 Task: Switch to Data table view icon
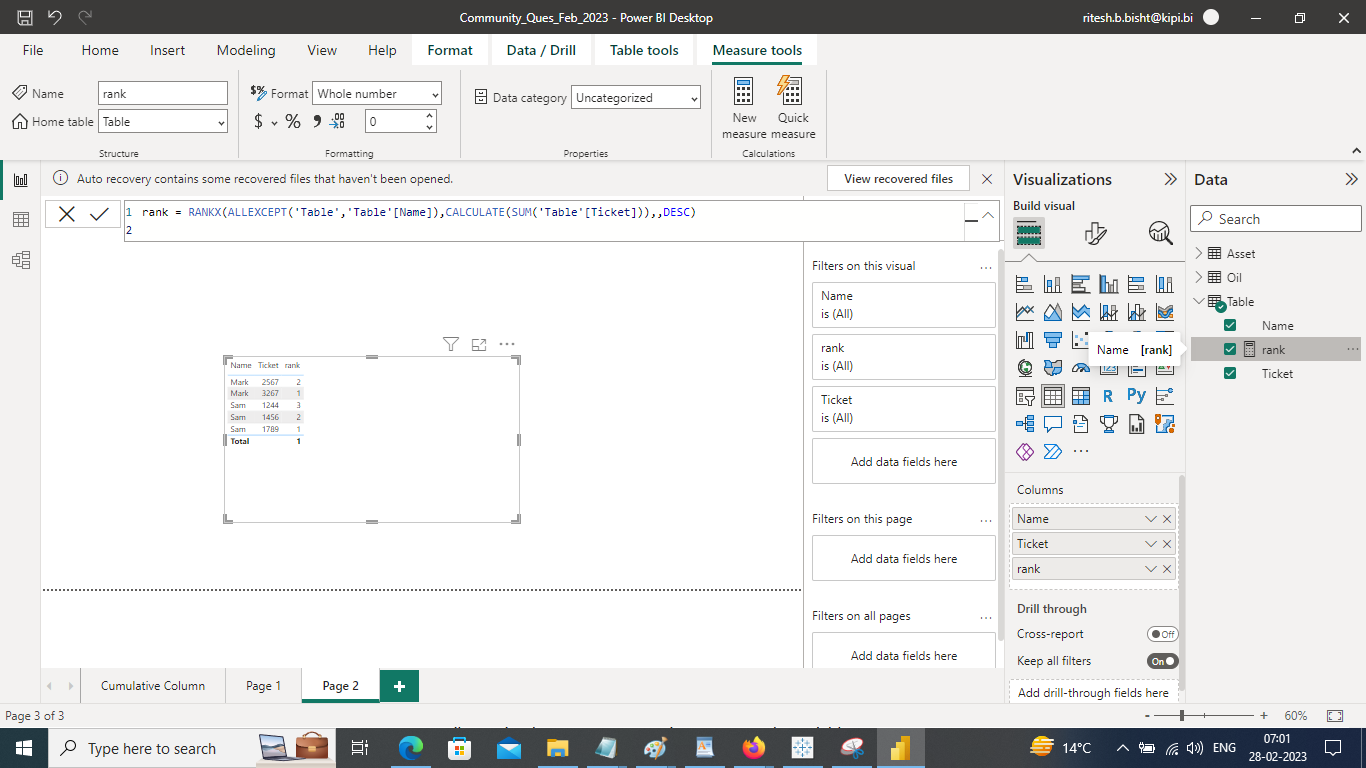21,220
